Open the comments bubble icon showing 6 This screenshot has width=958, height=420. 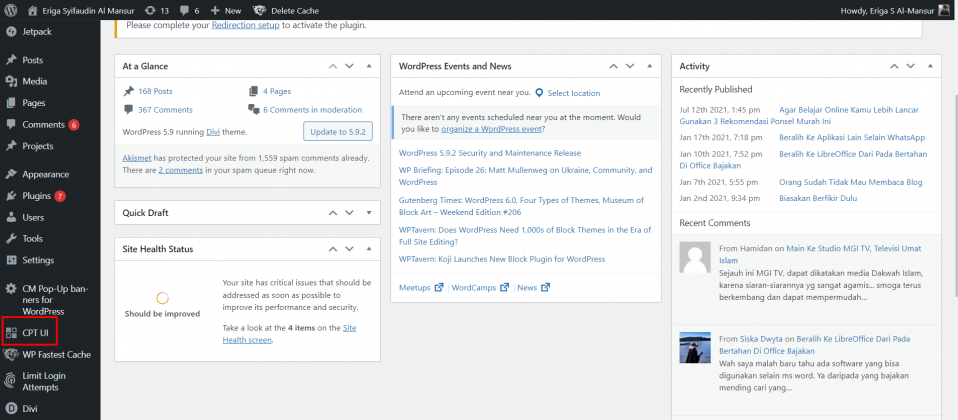(184, 11)
